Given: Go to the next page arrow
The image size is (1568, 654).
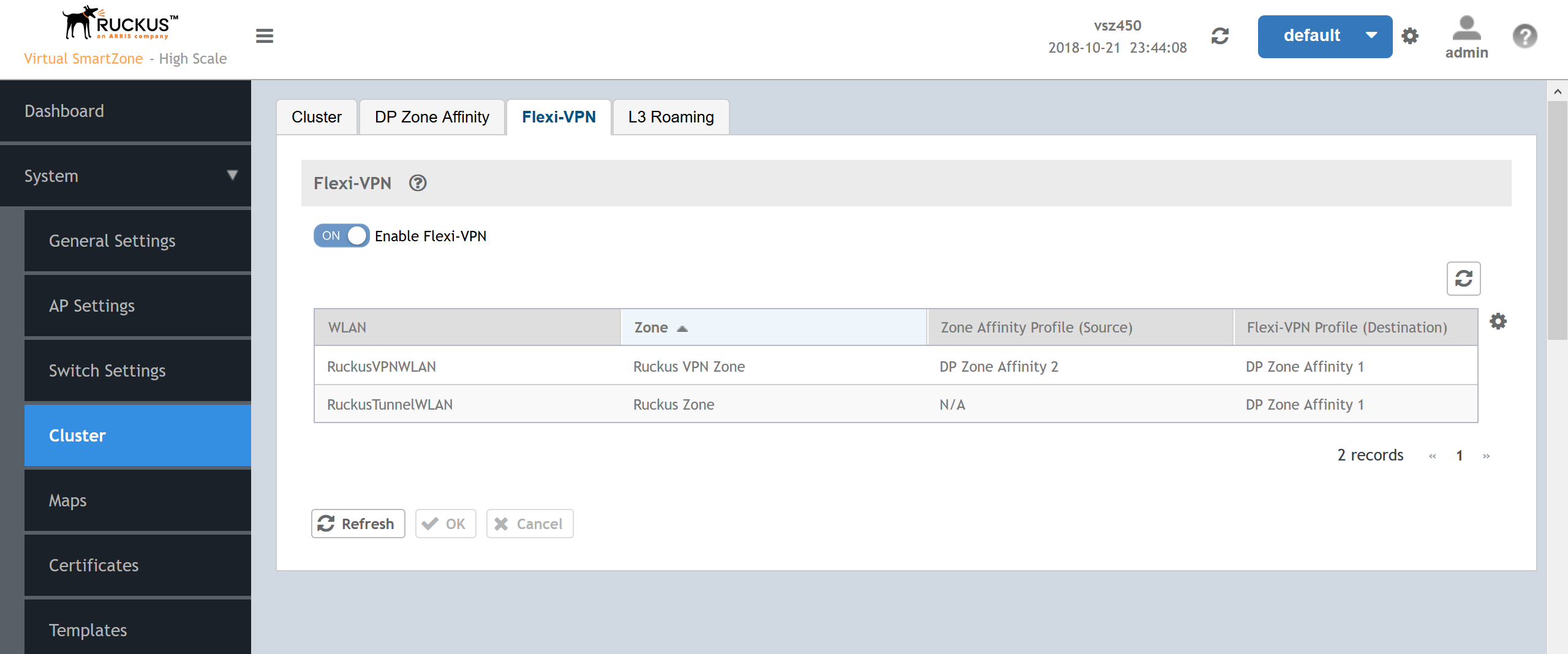Looking at the screenshot, I should point(1486,456).
